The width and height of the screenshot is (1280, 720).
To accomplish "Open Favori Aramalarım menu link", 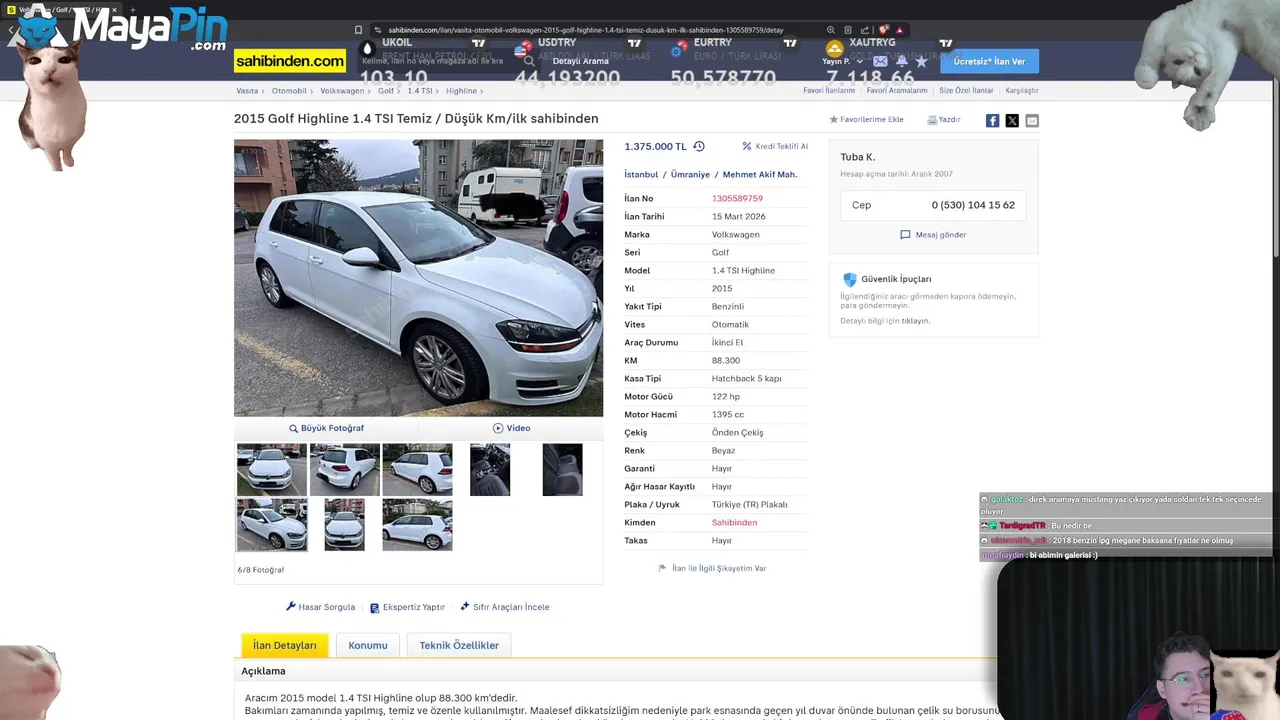I will (x=897, y=91).
